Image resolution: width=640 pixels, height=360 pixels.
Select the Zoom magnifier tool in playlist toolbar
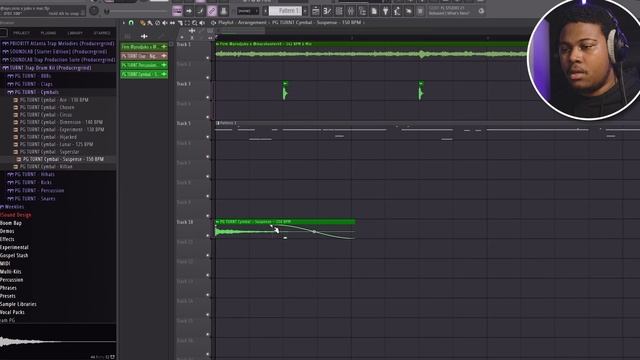pyautogui.click(x=195, y=23)
